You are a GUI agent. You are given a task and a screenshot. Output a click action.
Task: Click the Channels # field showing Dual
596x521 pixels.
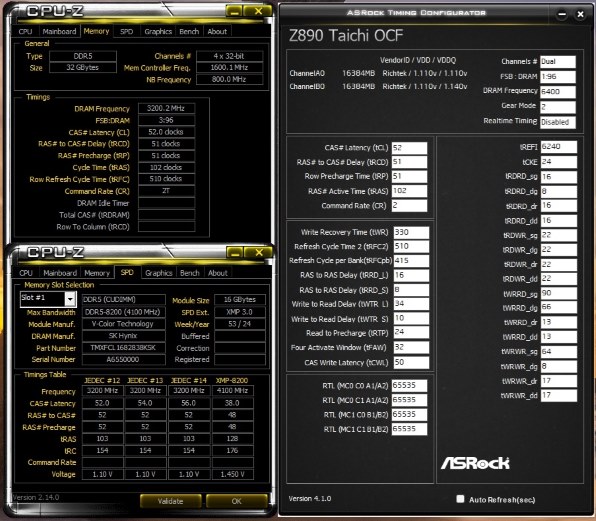coord(558,62)
